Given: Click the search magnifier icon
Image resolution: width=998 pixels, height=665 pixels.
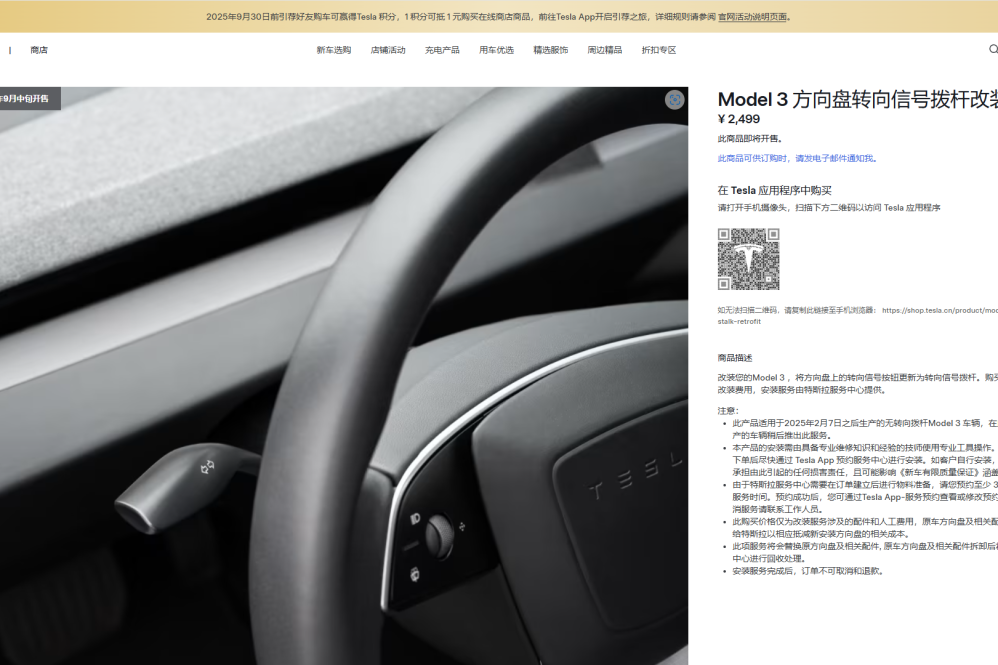Looking at the screenshot, I should point(992,49).
